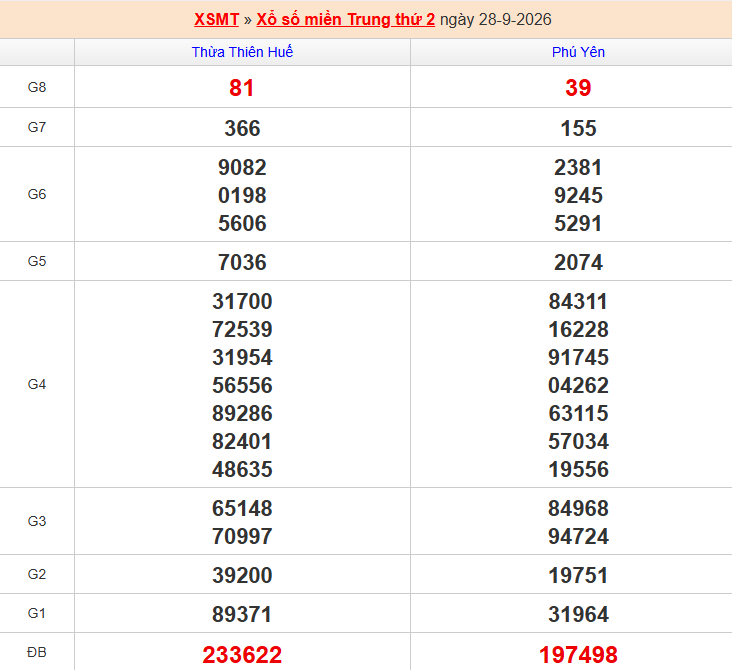Click the red G8 number 39
Viewport: 732px width, 670px height.
tap(578, 88)
